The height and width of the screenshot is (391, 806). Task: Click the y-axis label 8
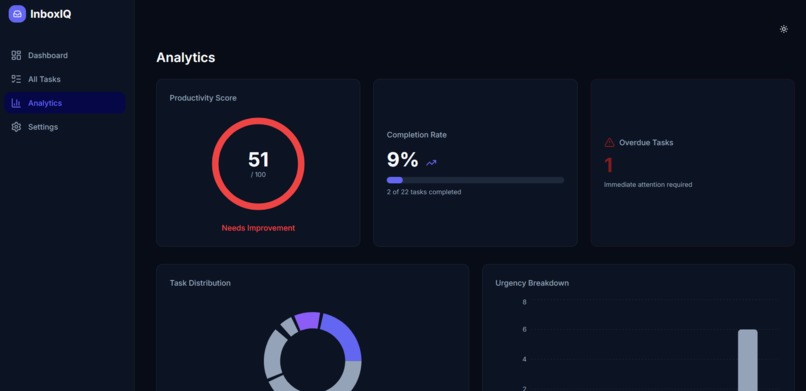tap(524, 302)
